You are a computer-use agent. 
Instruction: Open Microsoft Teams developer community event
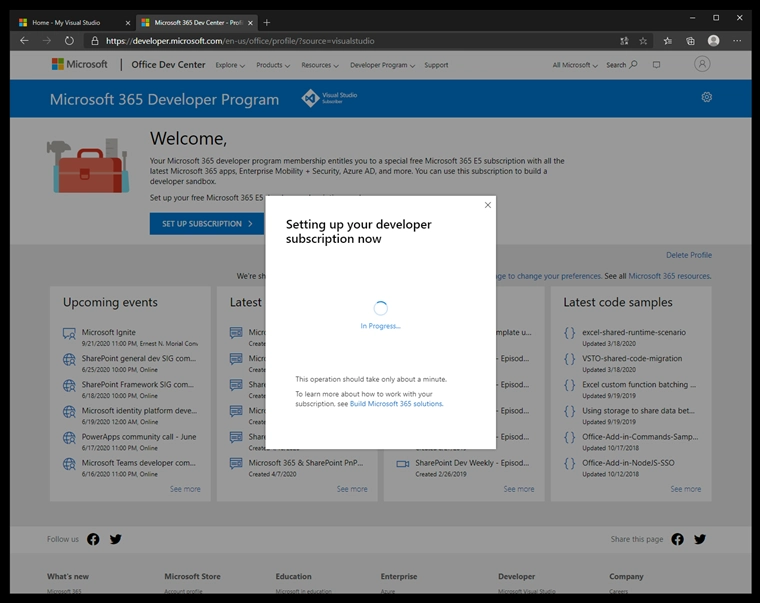[139, 463]
